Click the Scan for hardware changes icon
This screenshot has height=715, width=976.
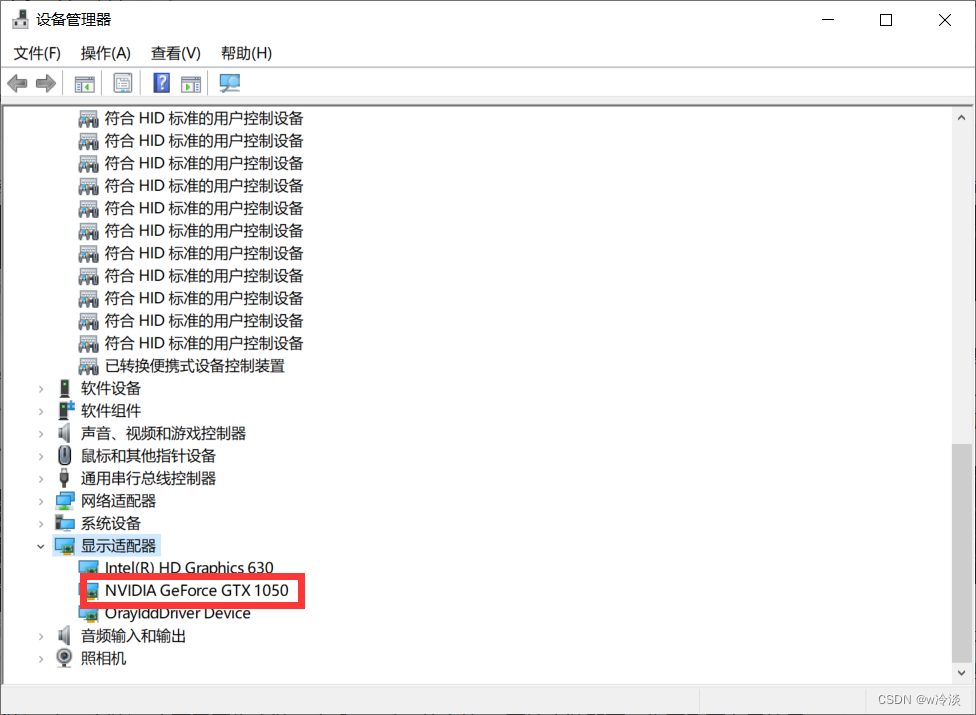[x=229, y=83]
